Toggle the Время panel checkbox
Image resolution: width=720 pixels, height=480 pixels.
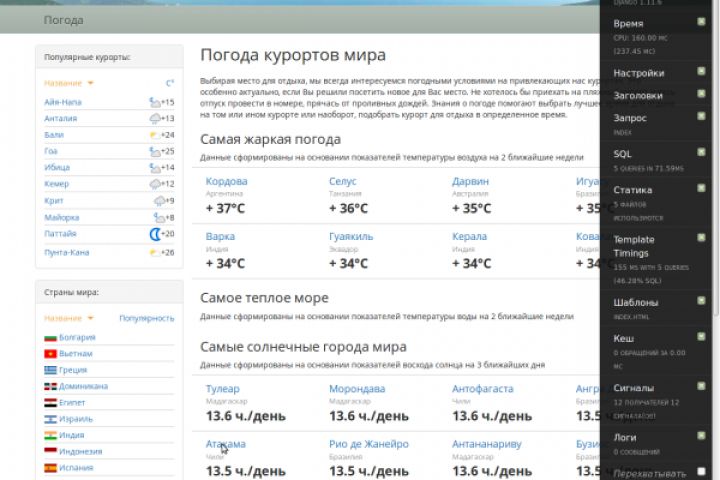(701, 22)
